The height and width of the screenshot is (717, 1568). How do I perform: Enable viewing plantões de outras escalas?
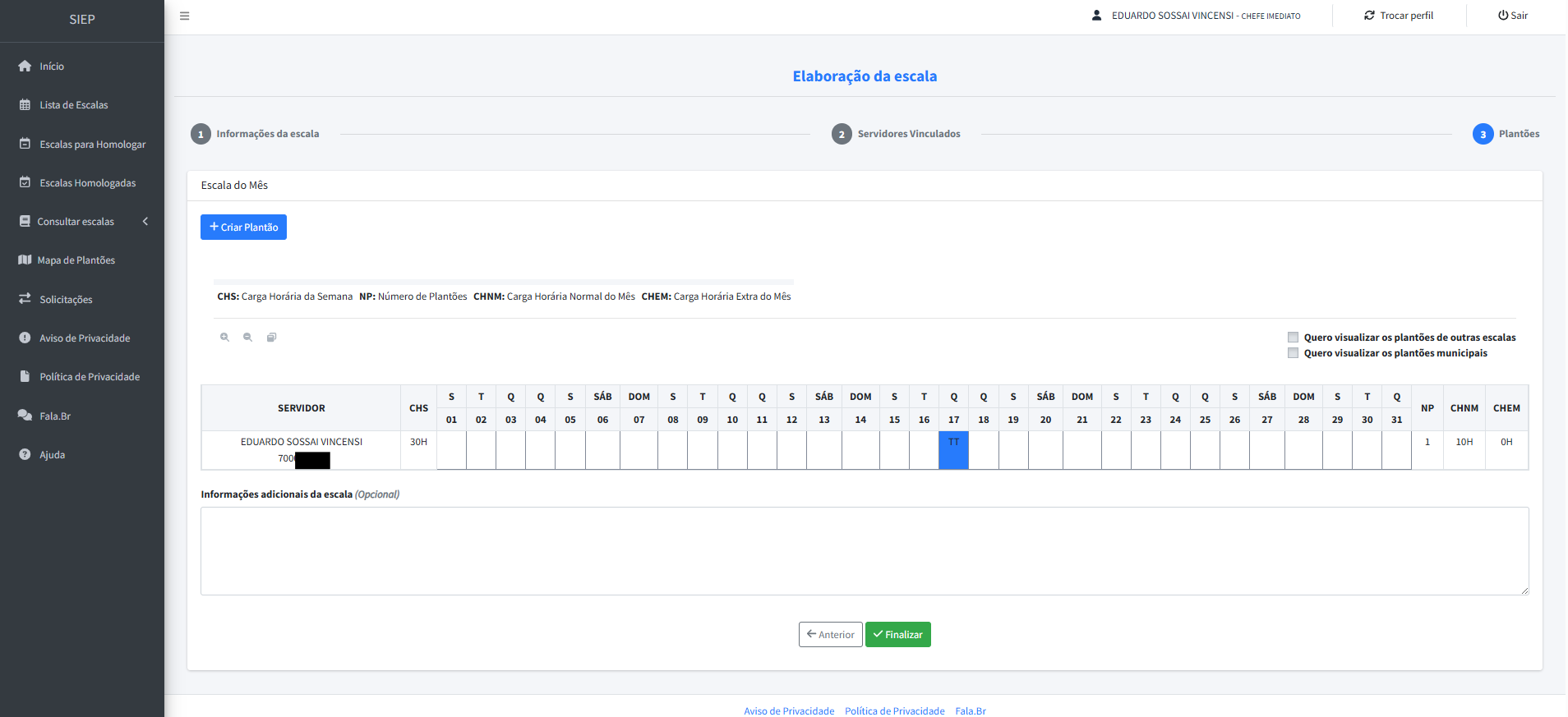pyautogui.click(x=1293, y=338)
